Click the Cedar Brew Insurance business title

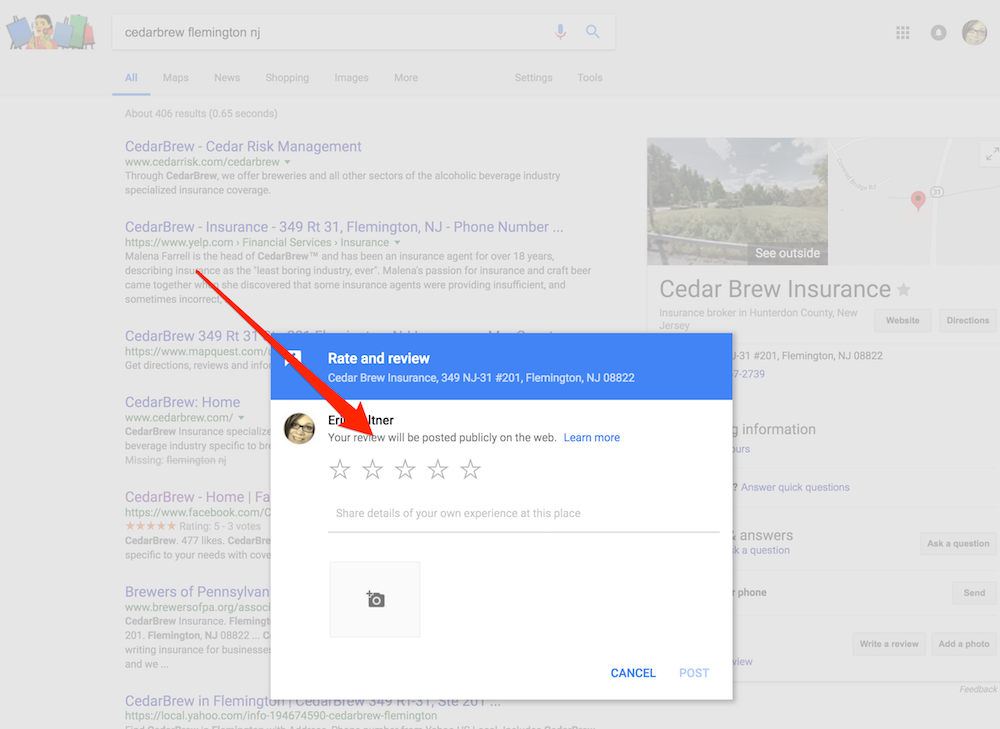pos(775,290)
